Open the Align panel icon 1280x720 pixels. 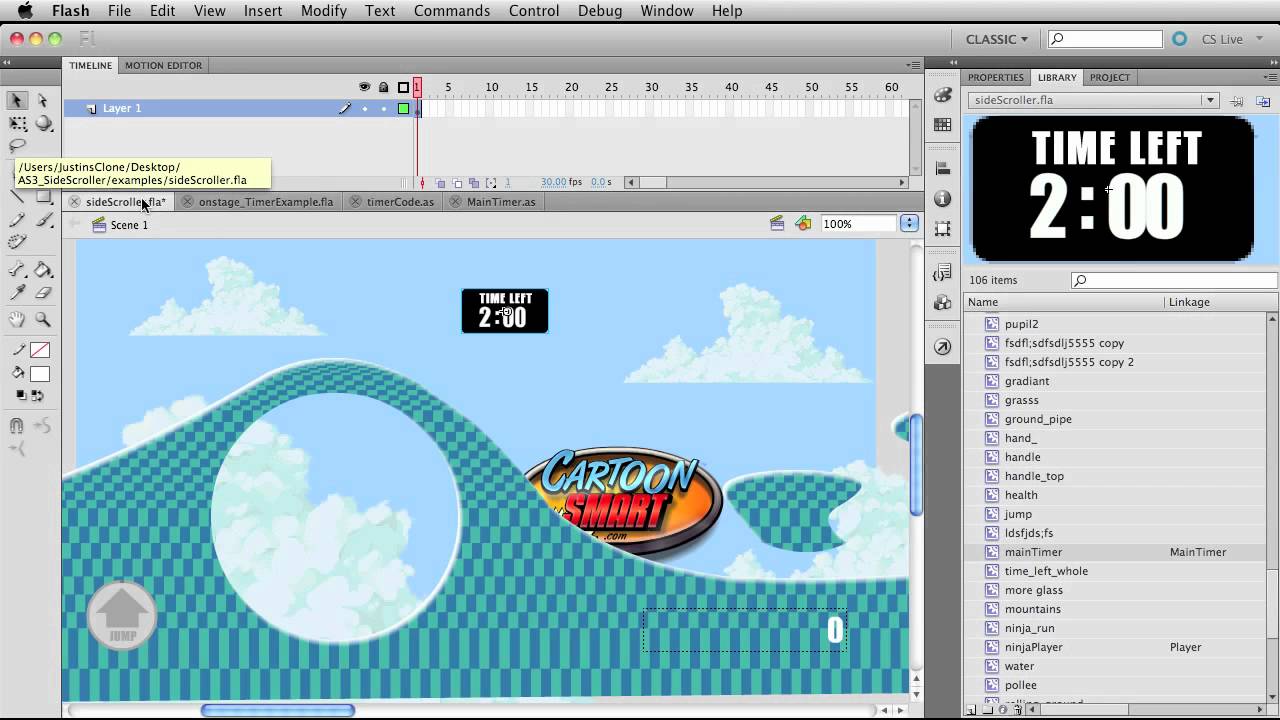coord(942,169)
